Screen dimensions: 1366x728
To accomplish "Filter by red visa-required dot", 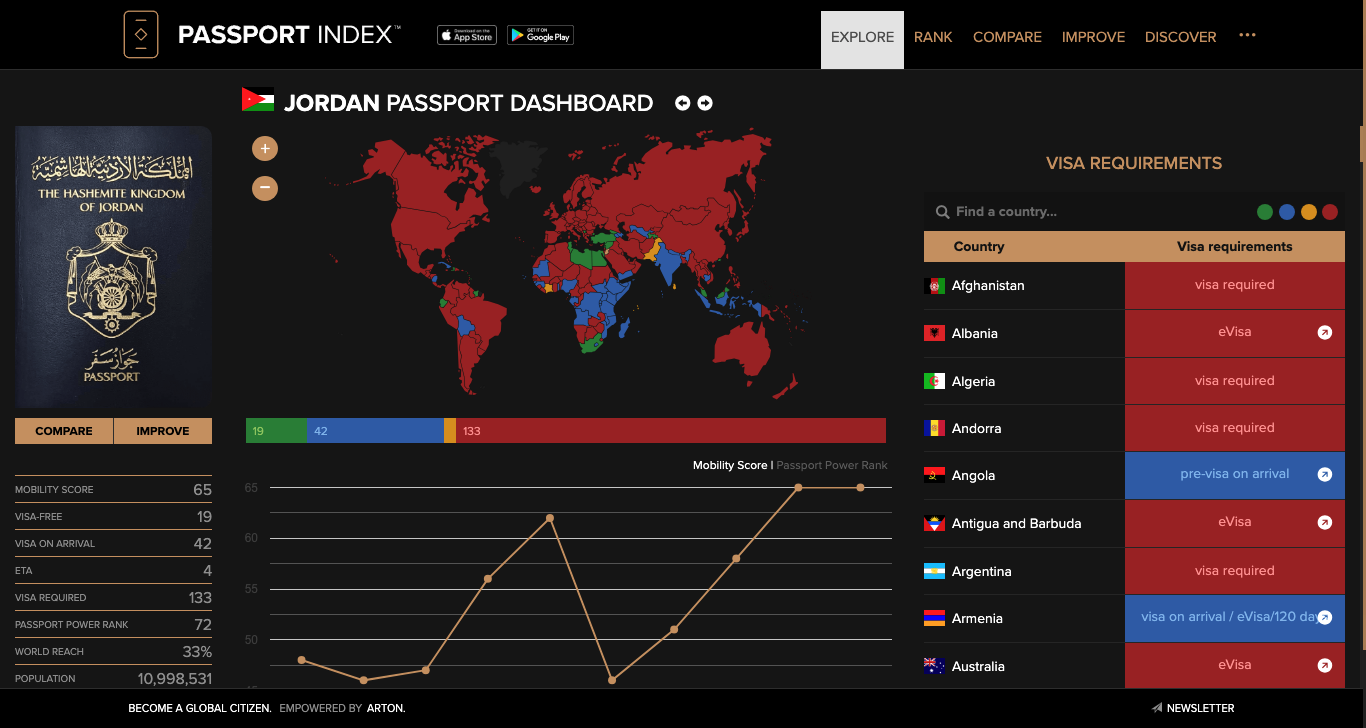I will (x=1330, y=212).
